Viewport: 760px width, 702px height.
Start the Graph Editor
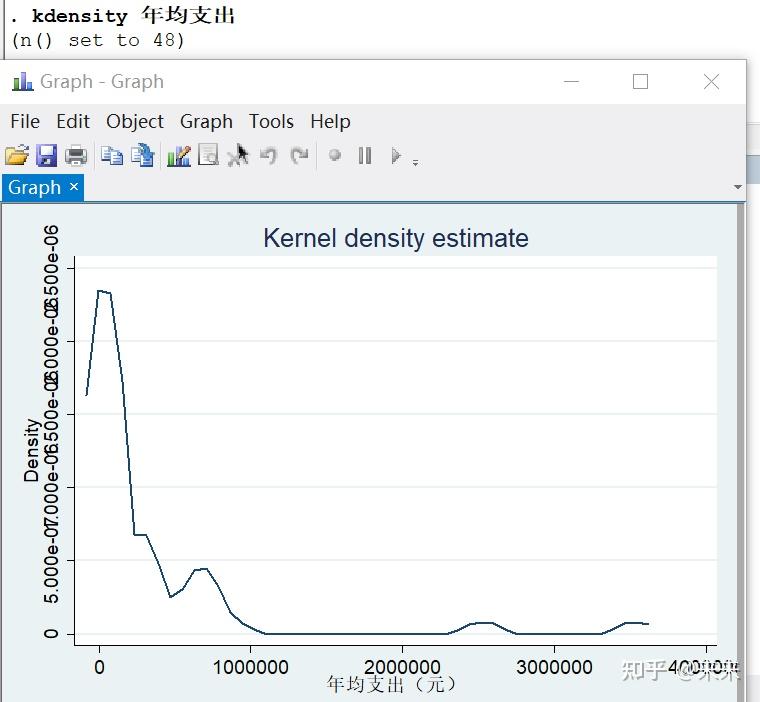(179, 156)
